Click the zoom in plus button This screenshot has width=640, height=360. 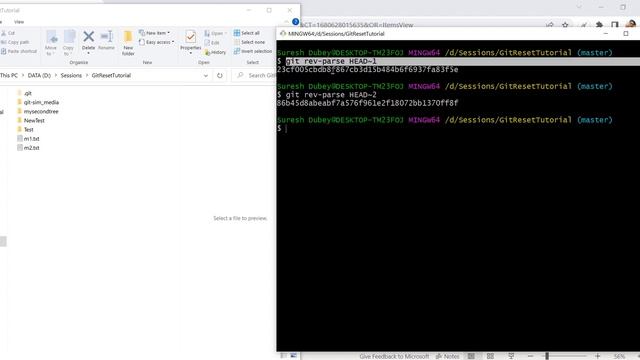click(x=598, y=356)
